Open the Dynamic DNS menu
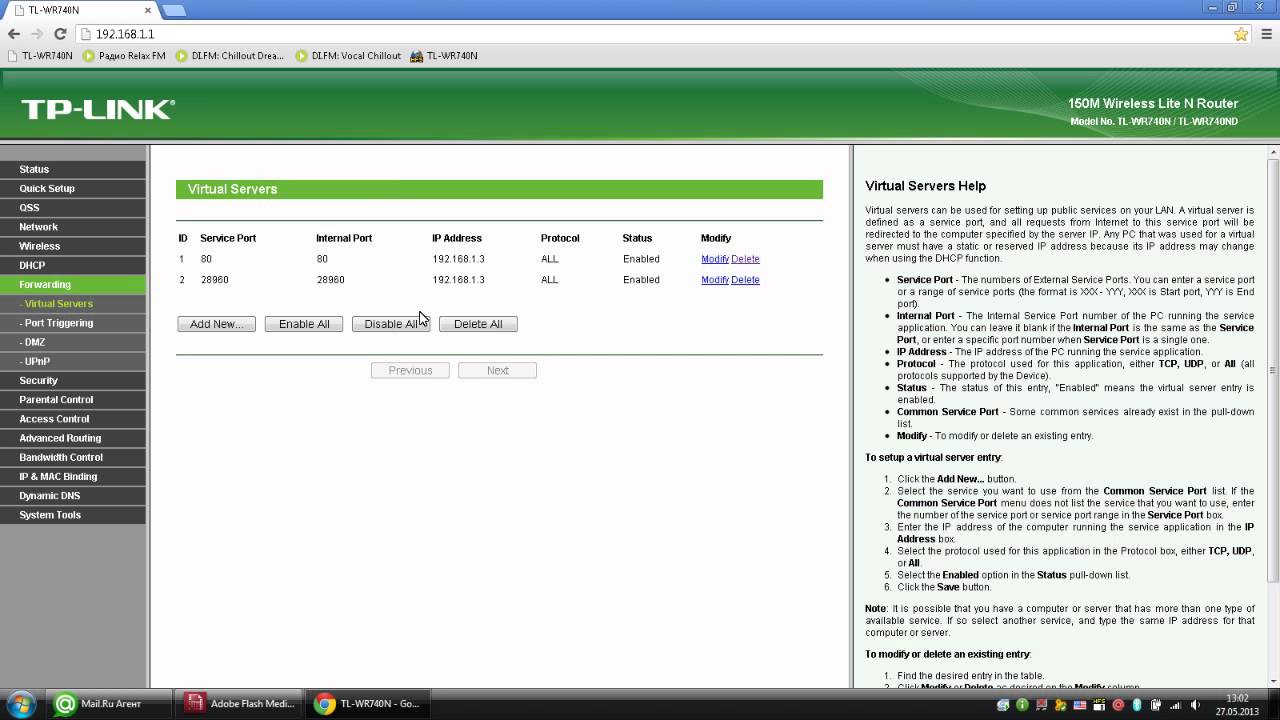The image size is (1280, 720). pos(72,495)
